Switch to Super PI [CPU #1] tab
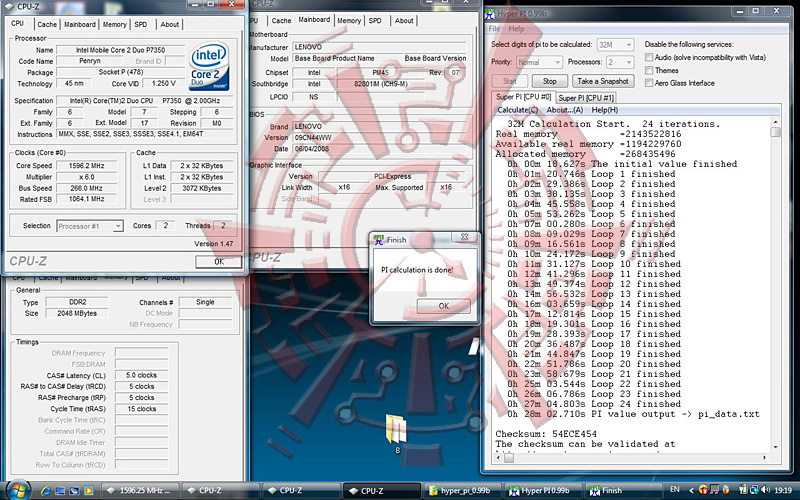800x500 pixels. pyautogui.click(x=586, y=97)
